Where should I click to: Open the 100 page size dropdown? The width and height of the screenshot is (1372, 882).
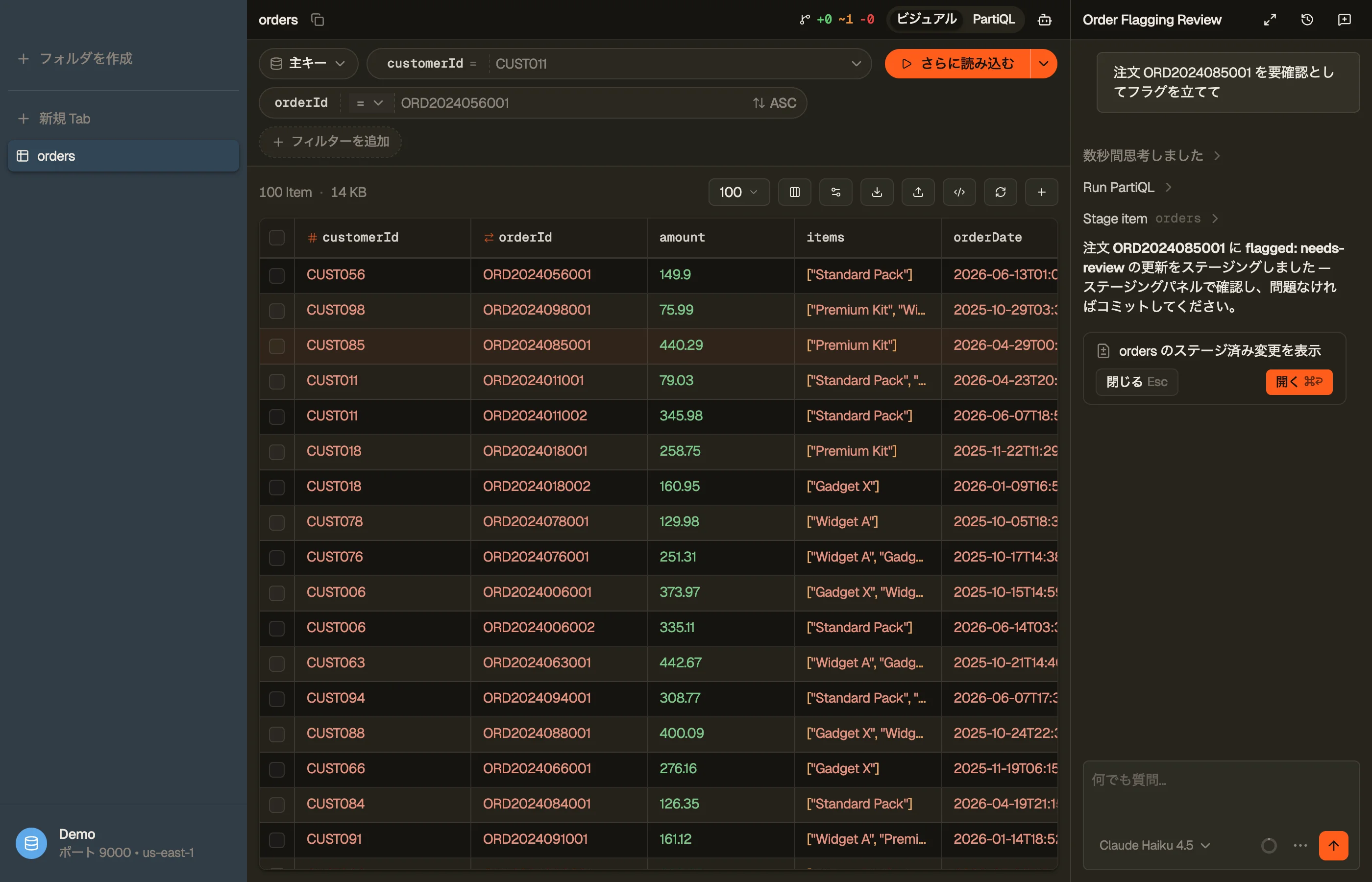739,192
